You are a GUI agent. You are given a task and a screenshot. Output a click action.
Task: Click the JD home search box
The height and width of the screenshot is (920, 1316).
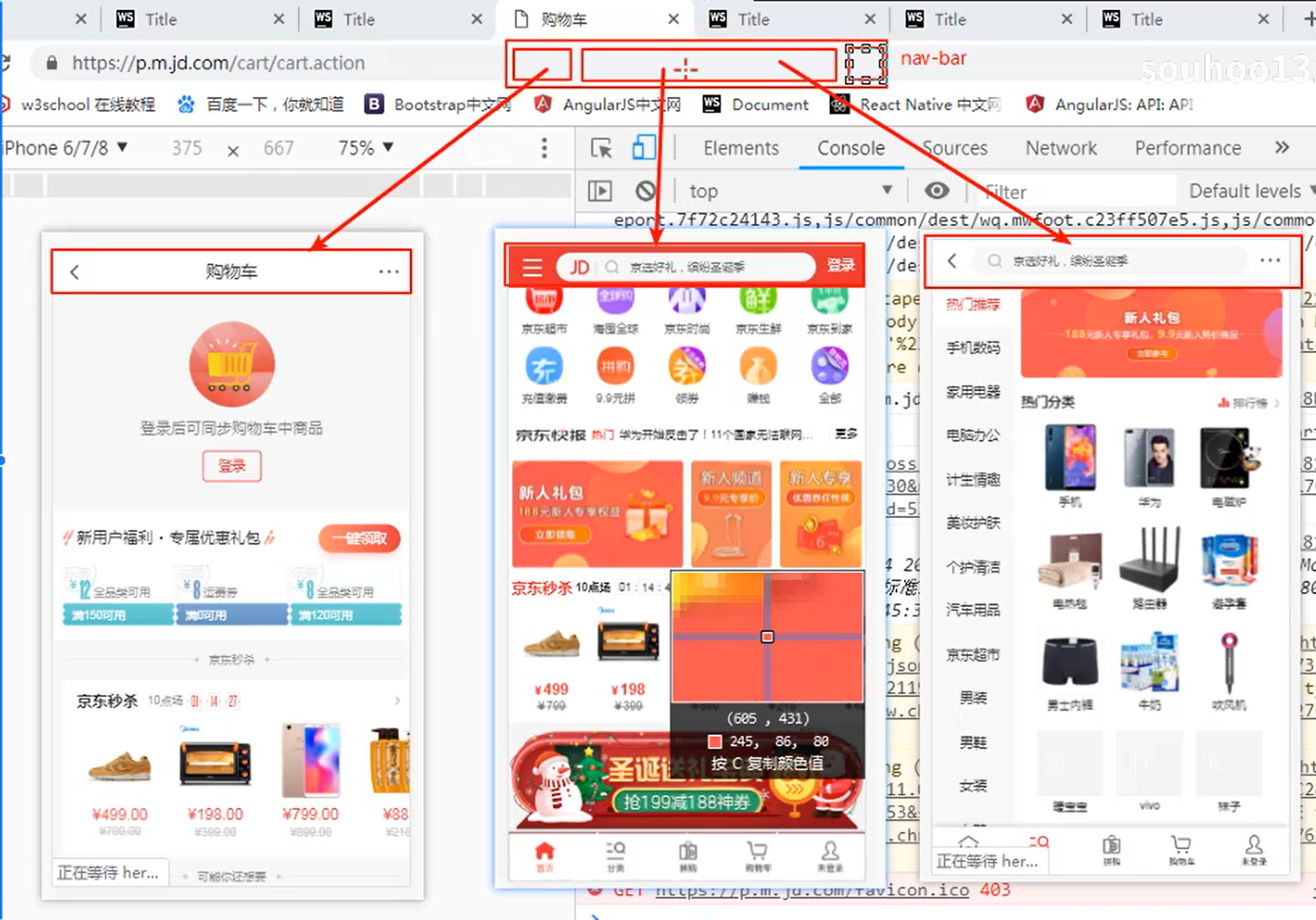685,267
